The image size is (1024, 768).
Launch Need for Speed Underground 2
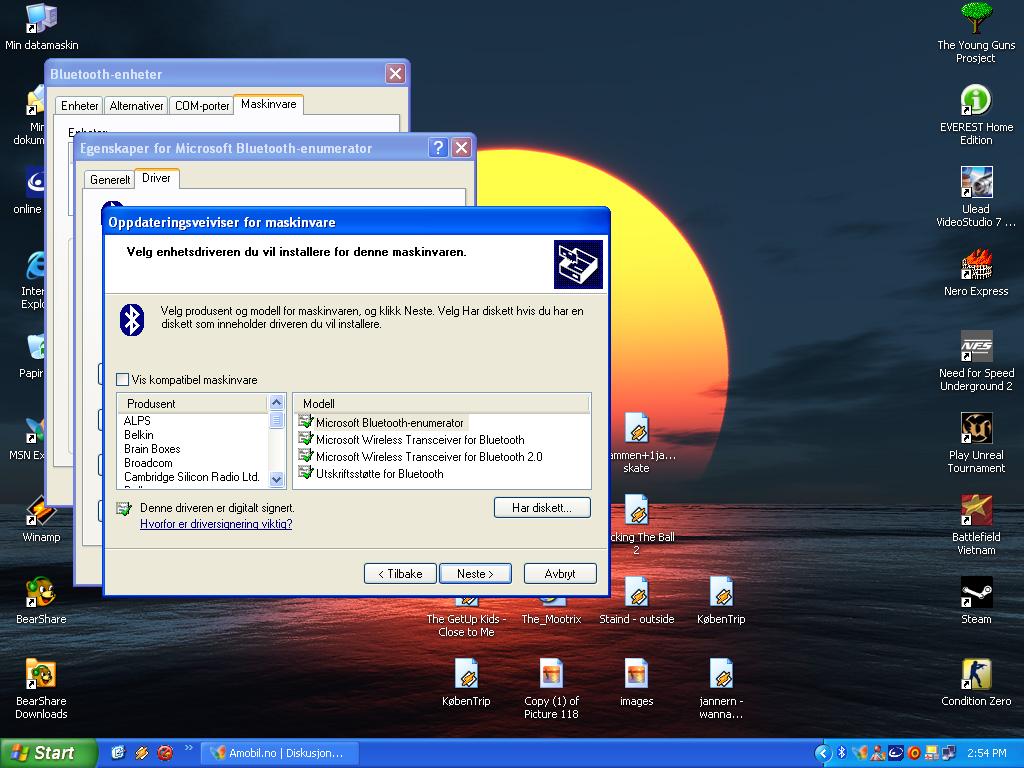976,360
